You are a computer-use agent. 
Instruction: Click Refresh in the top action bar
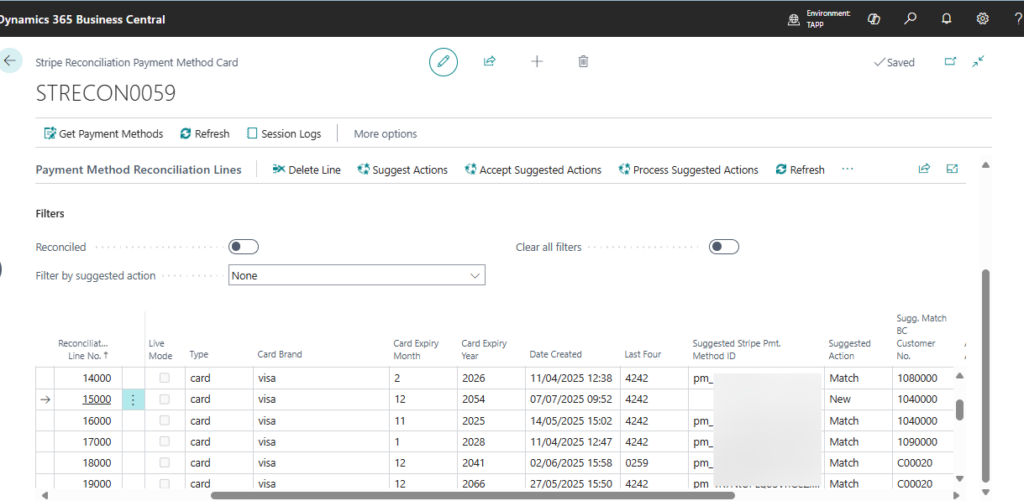pos(205,134)
